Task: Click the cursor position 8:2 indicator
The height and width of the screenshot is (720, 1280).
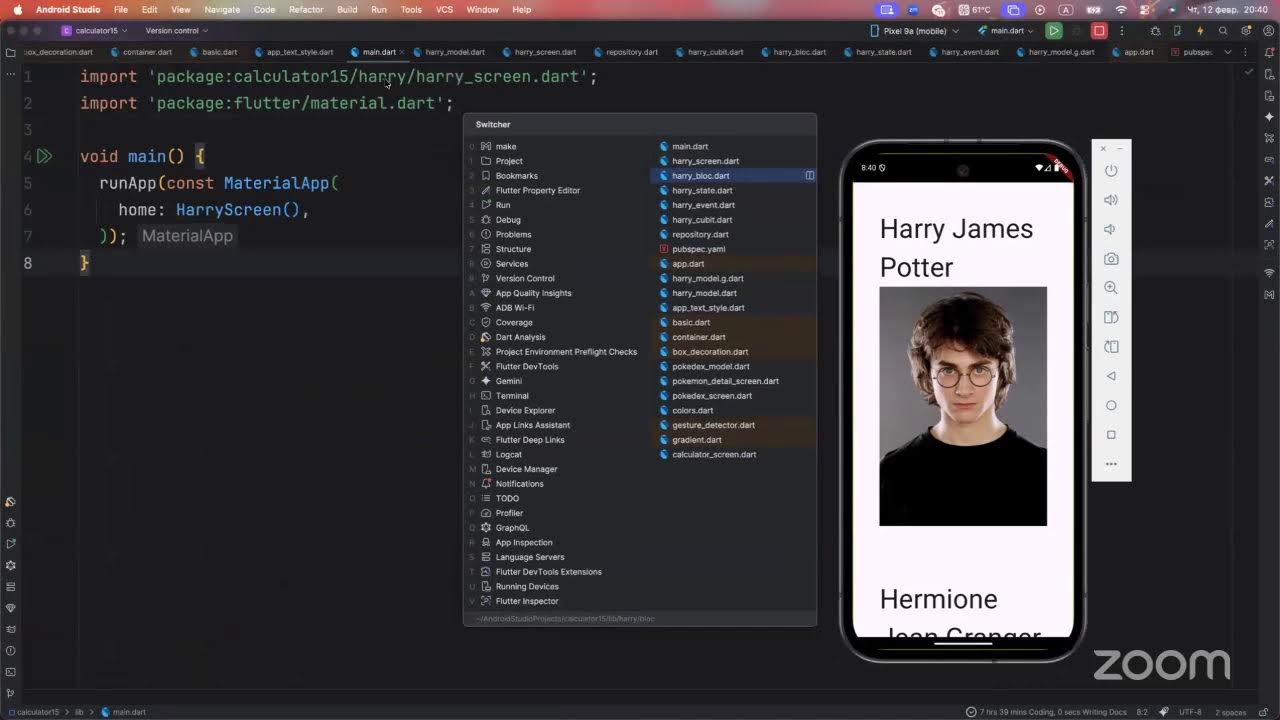Action: [x=1141, y=712]
